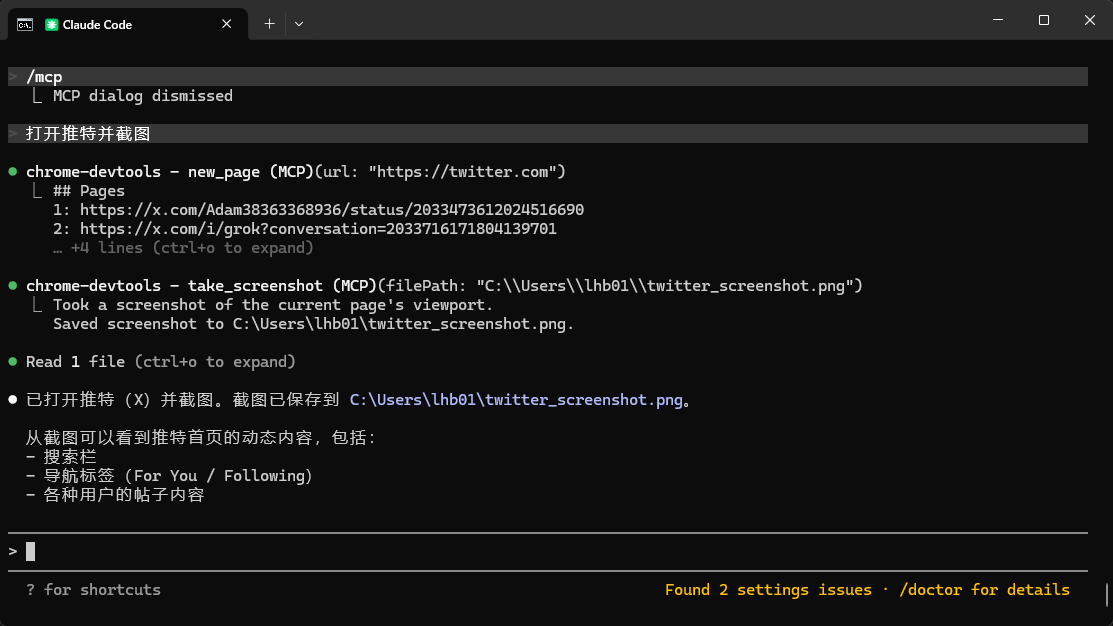
Task: Click green status dot beside take_screenshot call
Action: 13,286
